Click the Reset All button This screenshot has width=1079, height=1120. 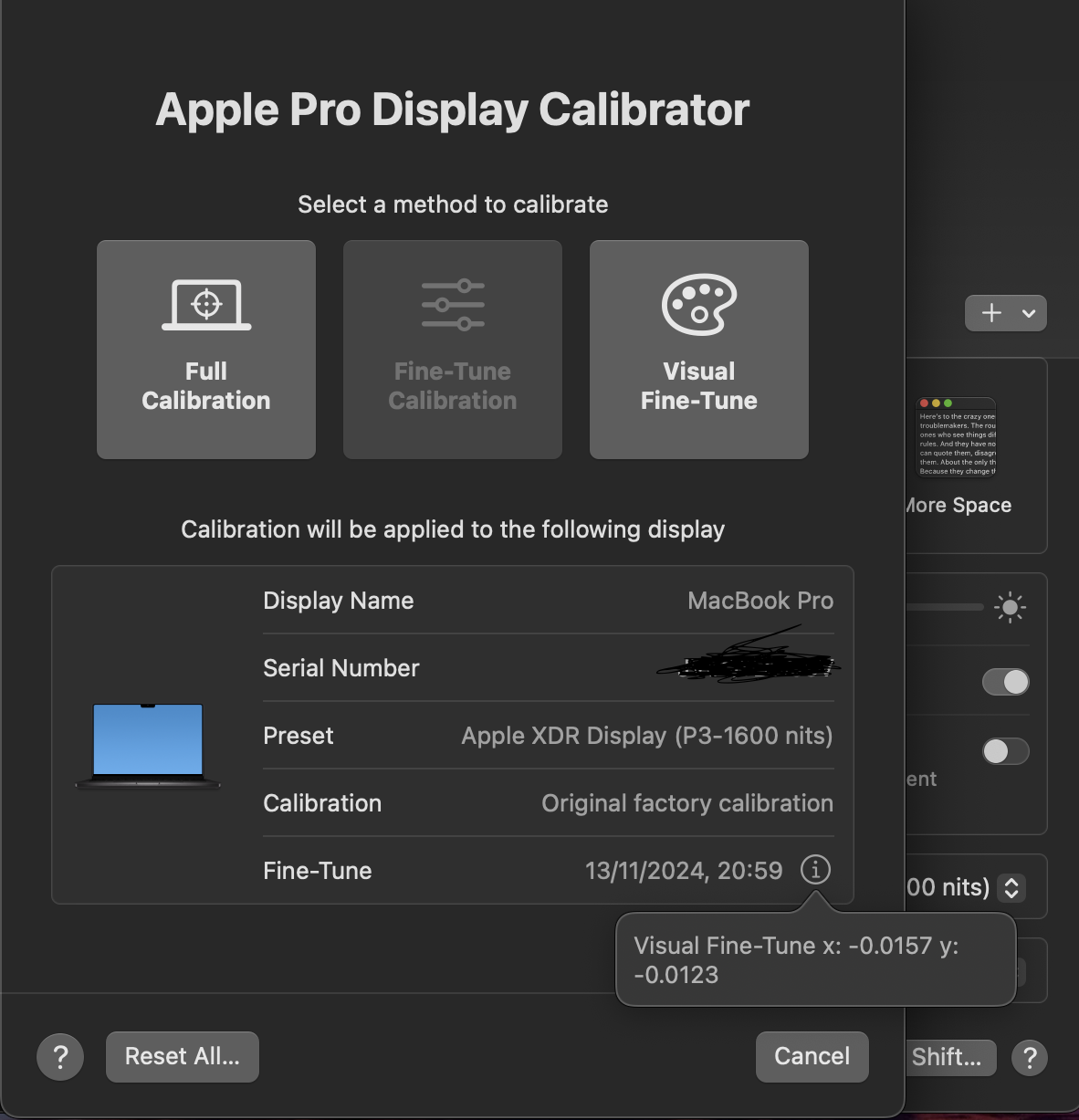182,1056
